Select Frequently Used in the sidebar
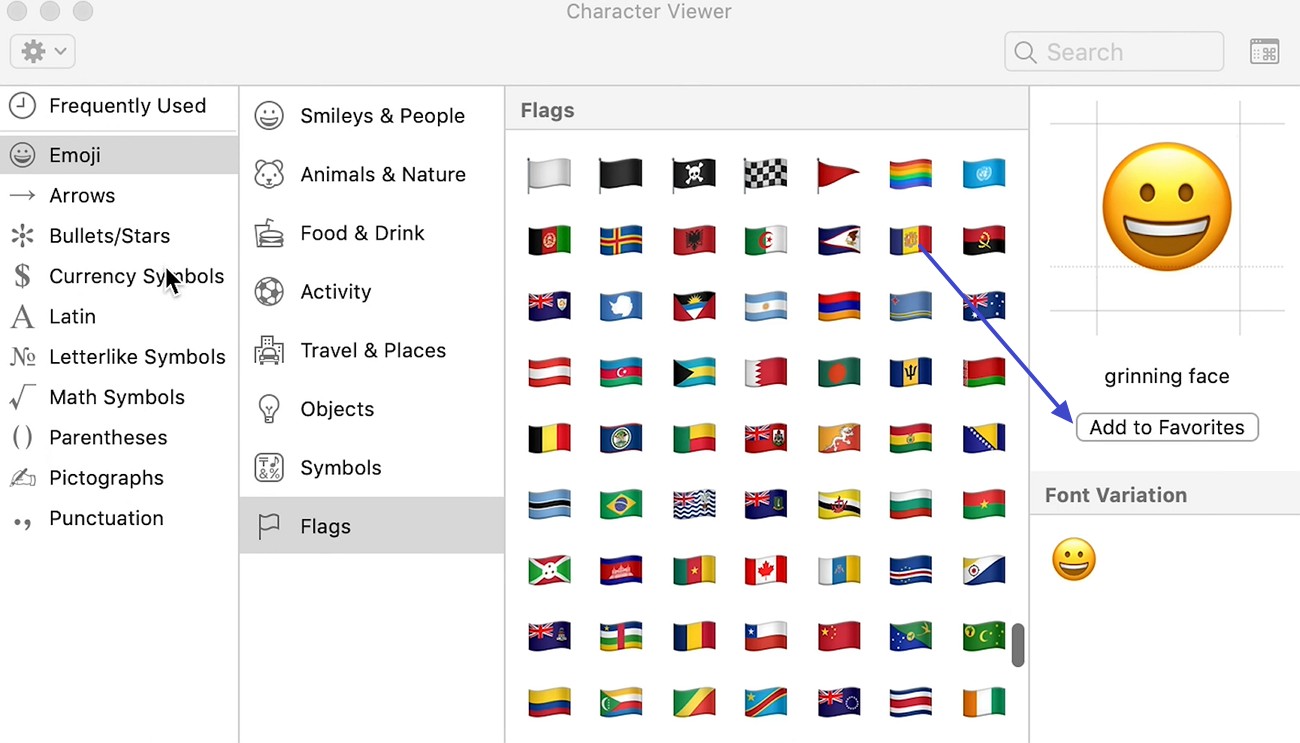The height and width of the screenshot is (743, 1300). 119,106
